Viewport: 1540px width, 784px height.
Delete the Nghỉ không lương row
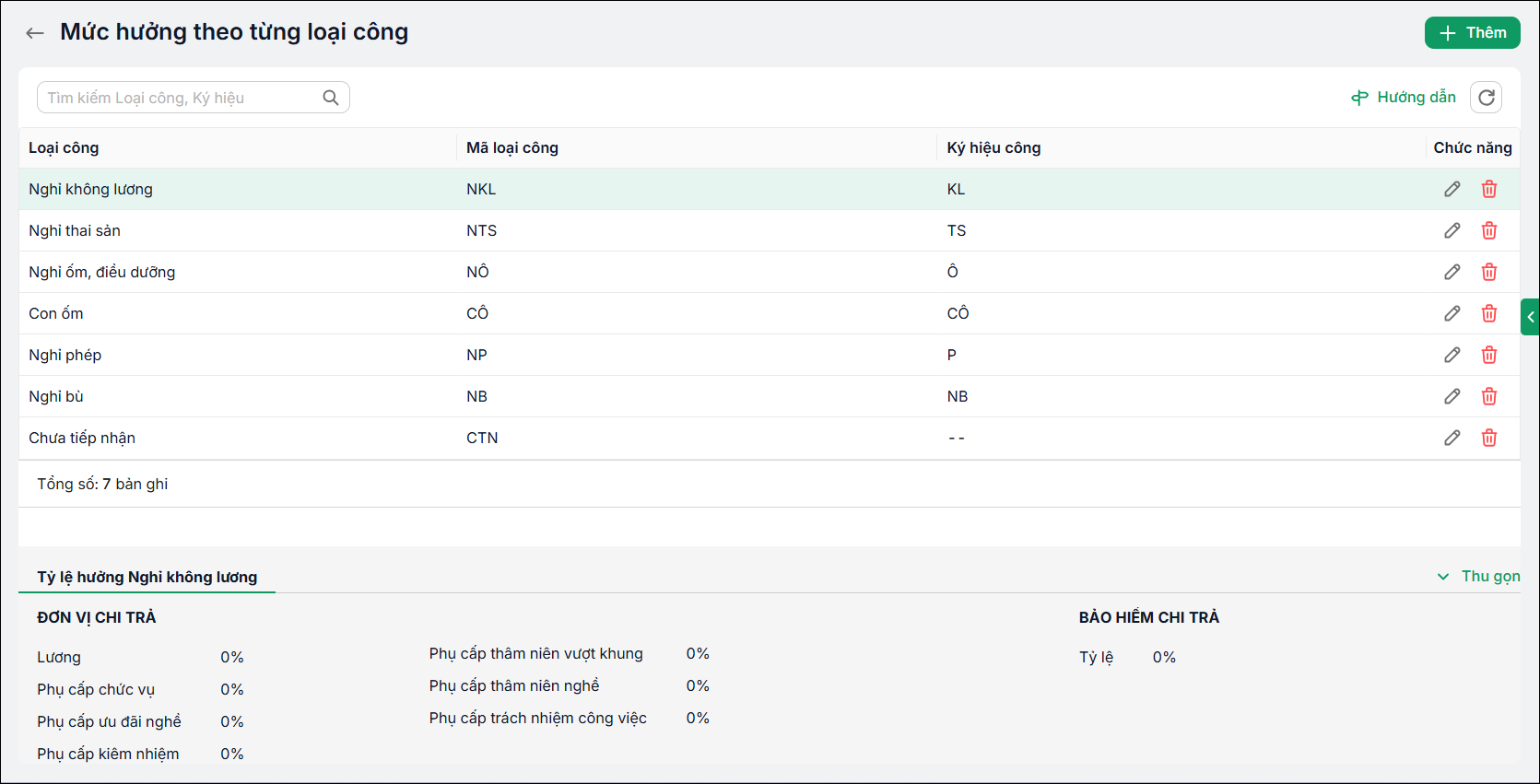pos(1489,189)
